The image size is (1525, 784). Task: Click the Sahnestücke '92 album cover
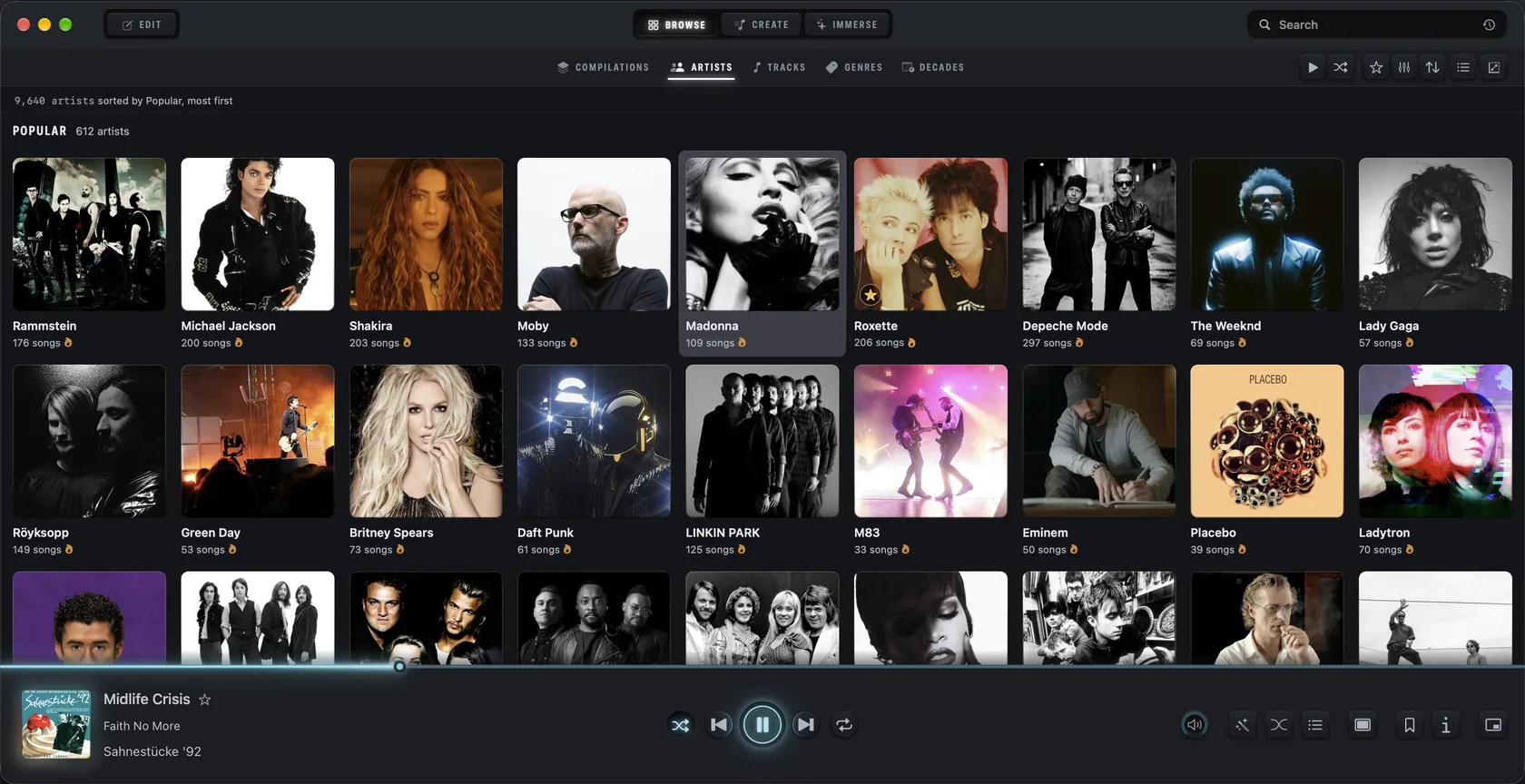pos(56,724)
